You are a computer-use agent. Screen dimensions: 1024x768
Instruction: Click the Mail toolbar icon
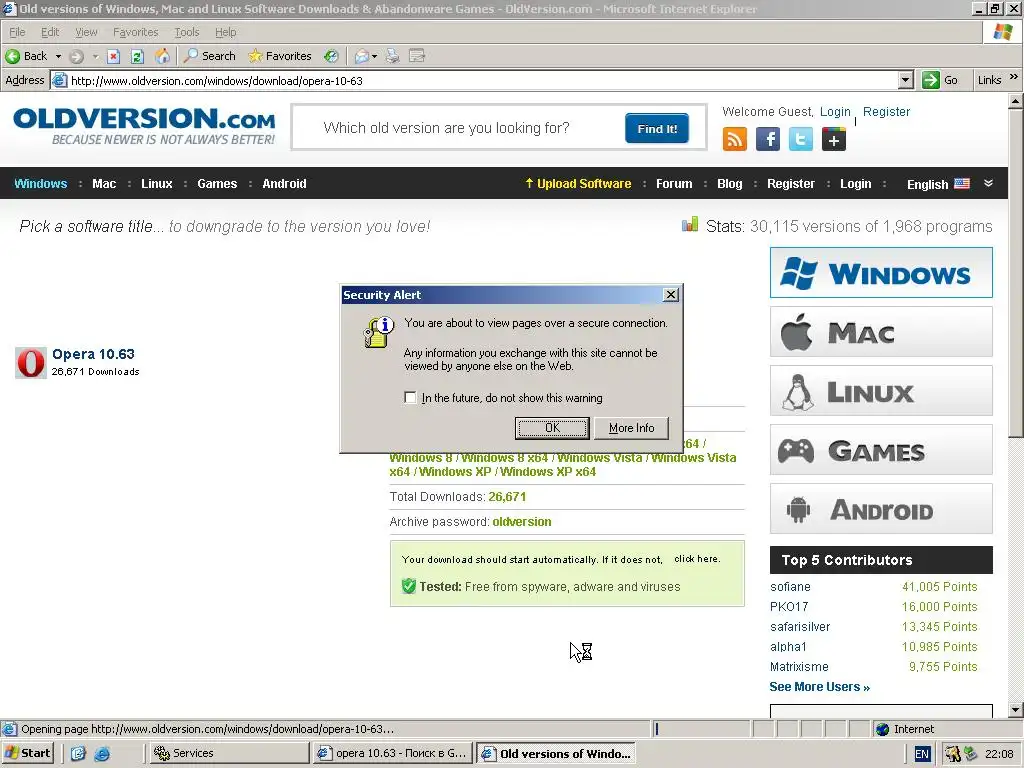tap(362, 56)
